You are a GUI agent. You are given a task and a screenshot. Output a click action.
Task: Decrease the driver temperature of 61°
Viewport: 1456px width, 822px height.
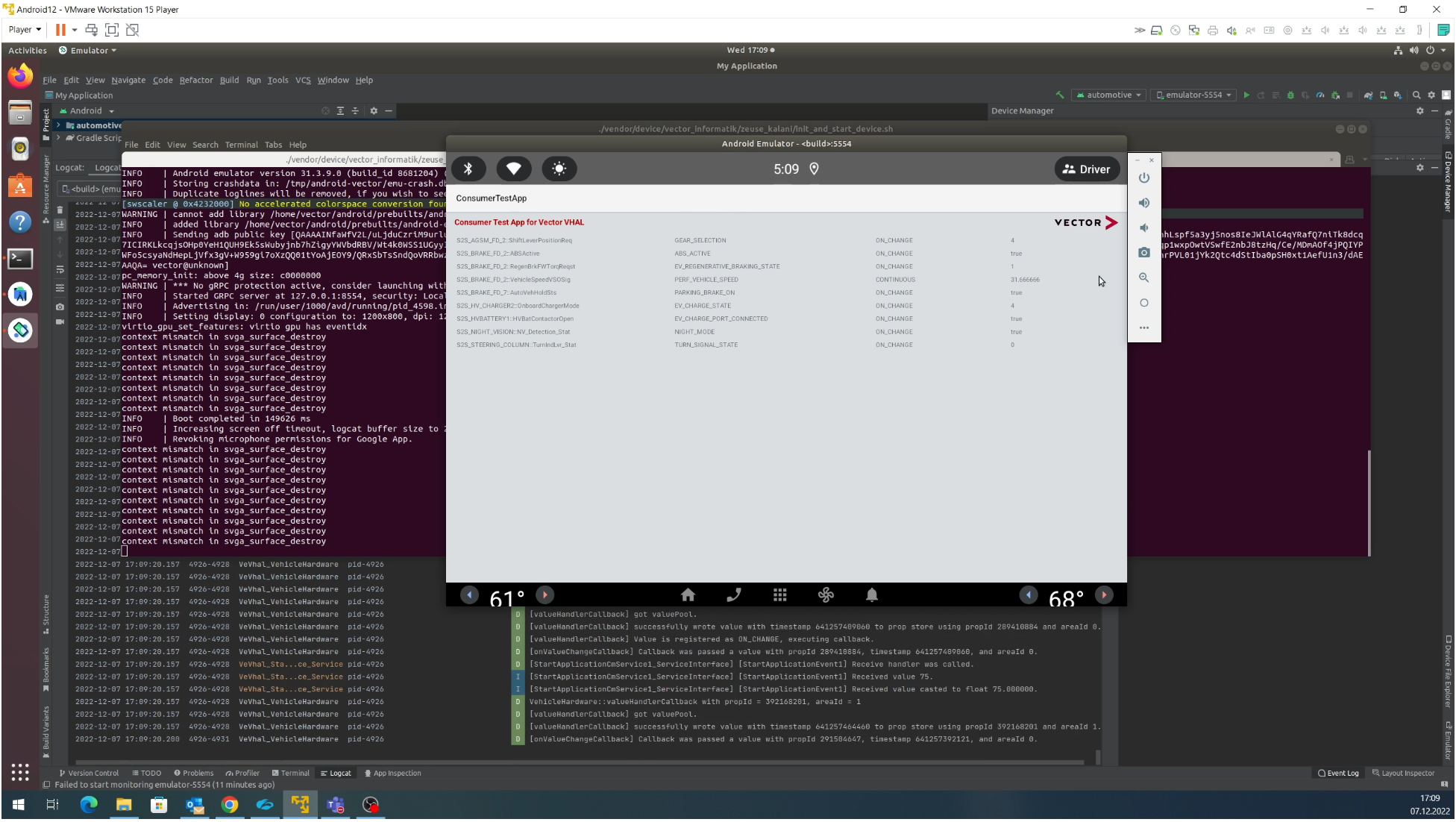point(469,594)
